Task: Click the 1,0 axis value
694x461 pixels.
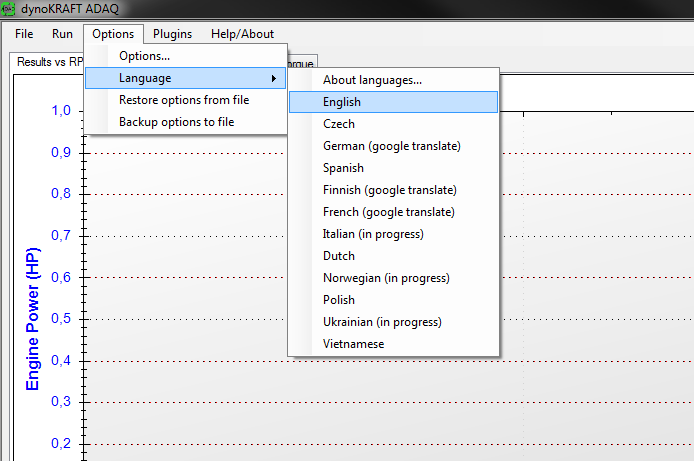Action: click(x=61, y=111)
